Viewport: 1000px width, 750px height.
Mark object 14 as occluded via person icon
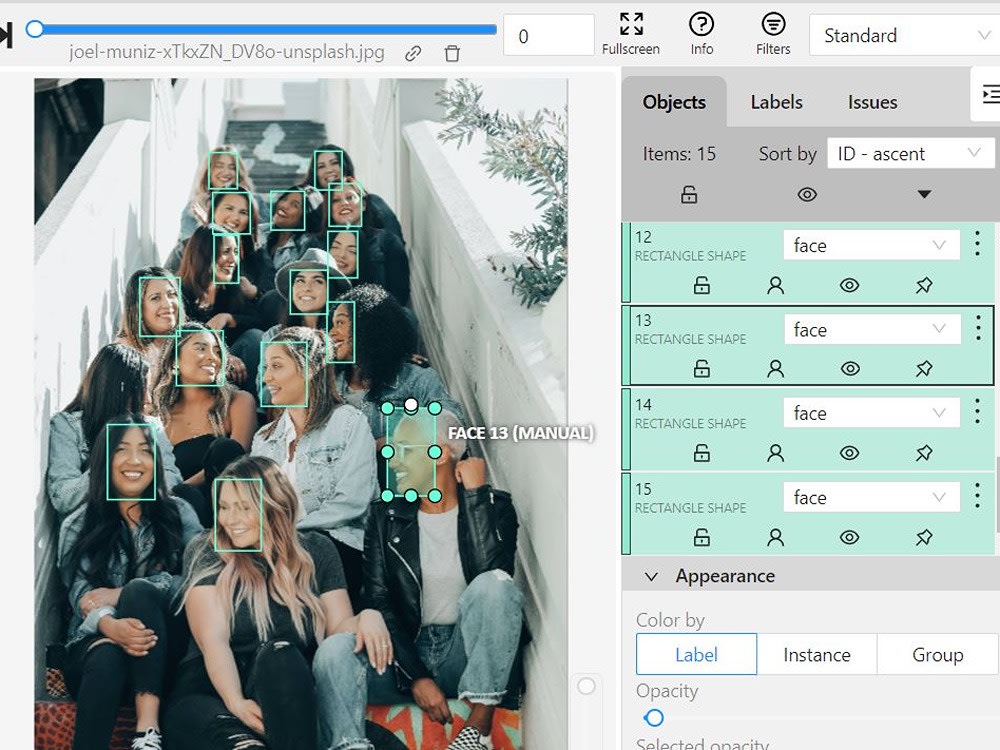[x=775, y=452]
